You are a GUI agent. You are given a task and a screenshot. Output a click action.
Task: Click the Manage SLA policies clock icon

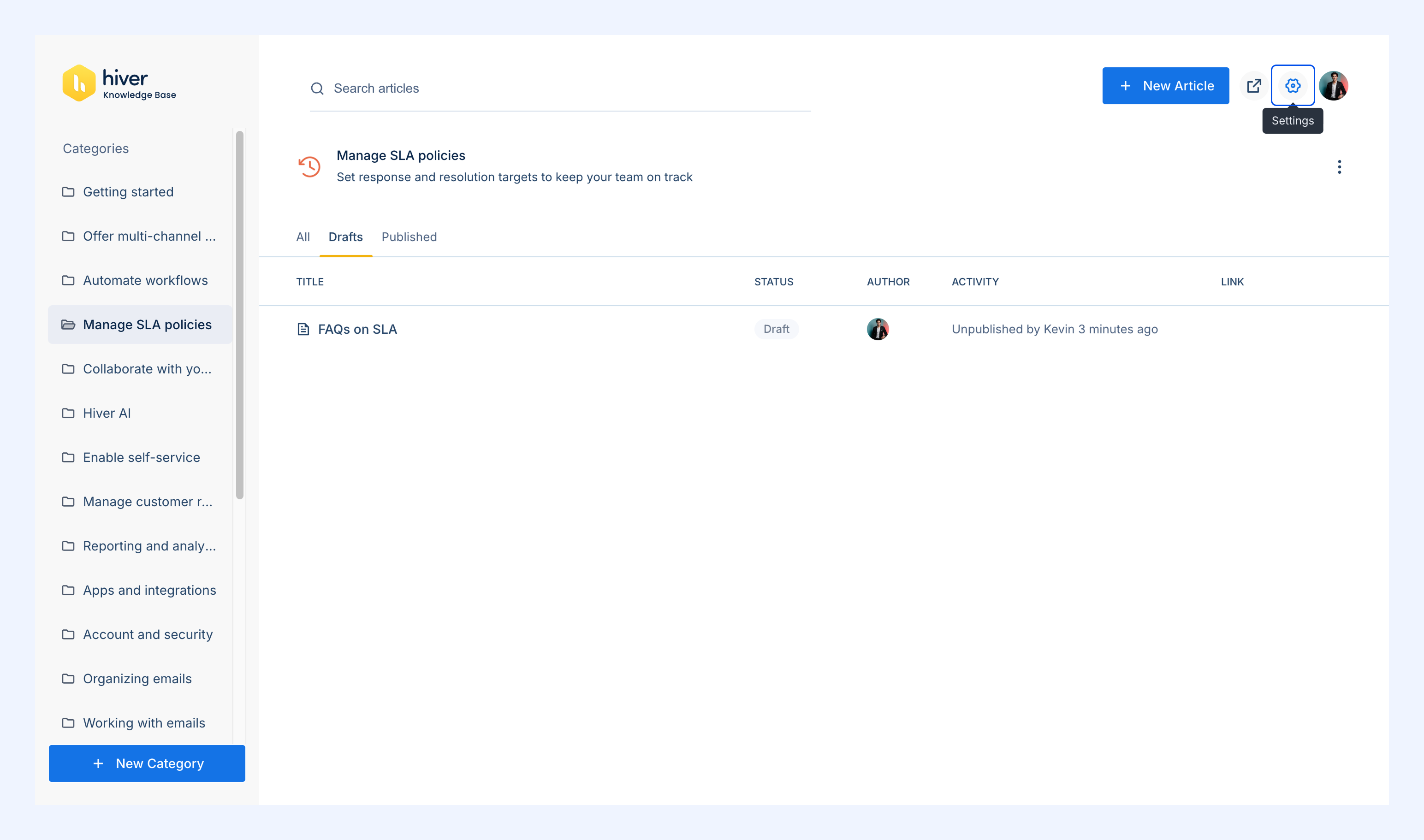click(309, 166)
